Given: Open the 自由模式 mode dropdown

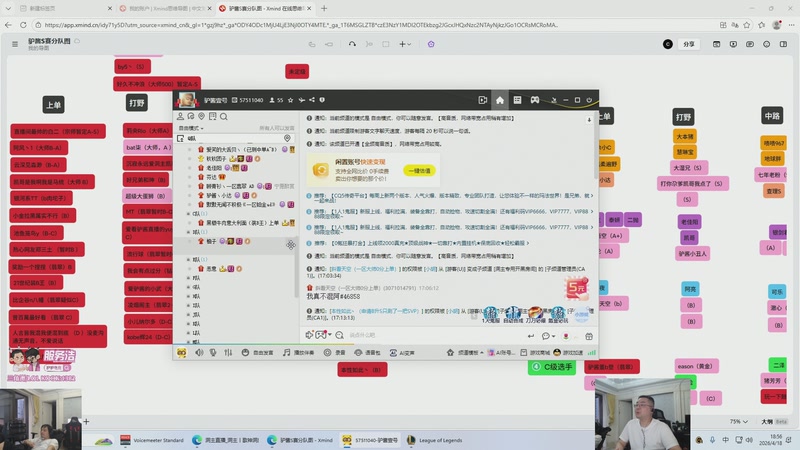Looking at the screenshot, I should point(191,128).
